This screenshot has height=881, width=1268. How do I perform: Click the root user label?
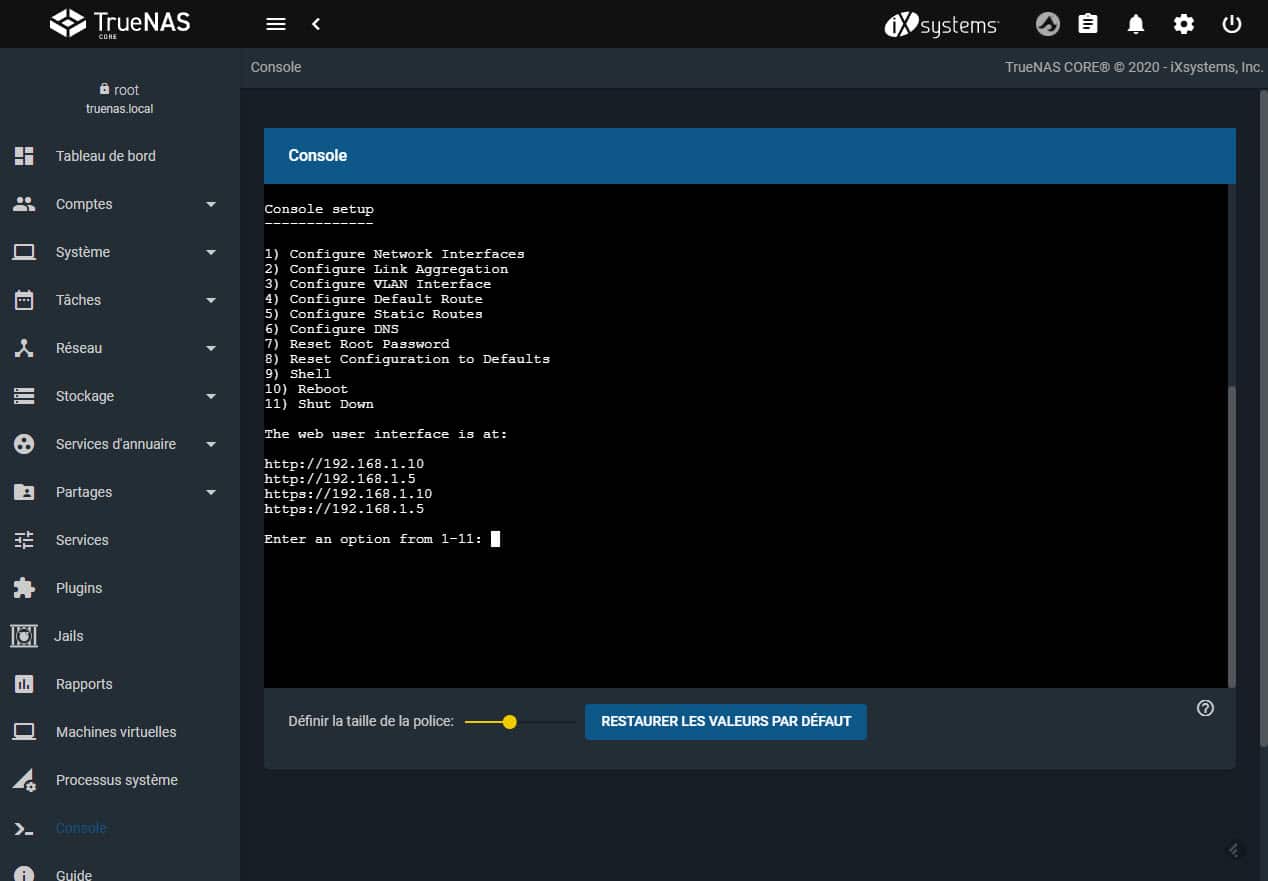(x=126, y=90)
